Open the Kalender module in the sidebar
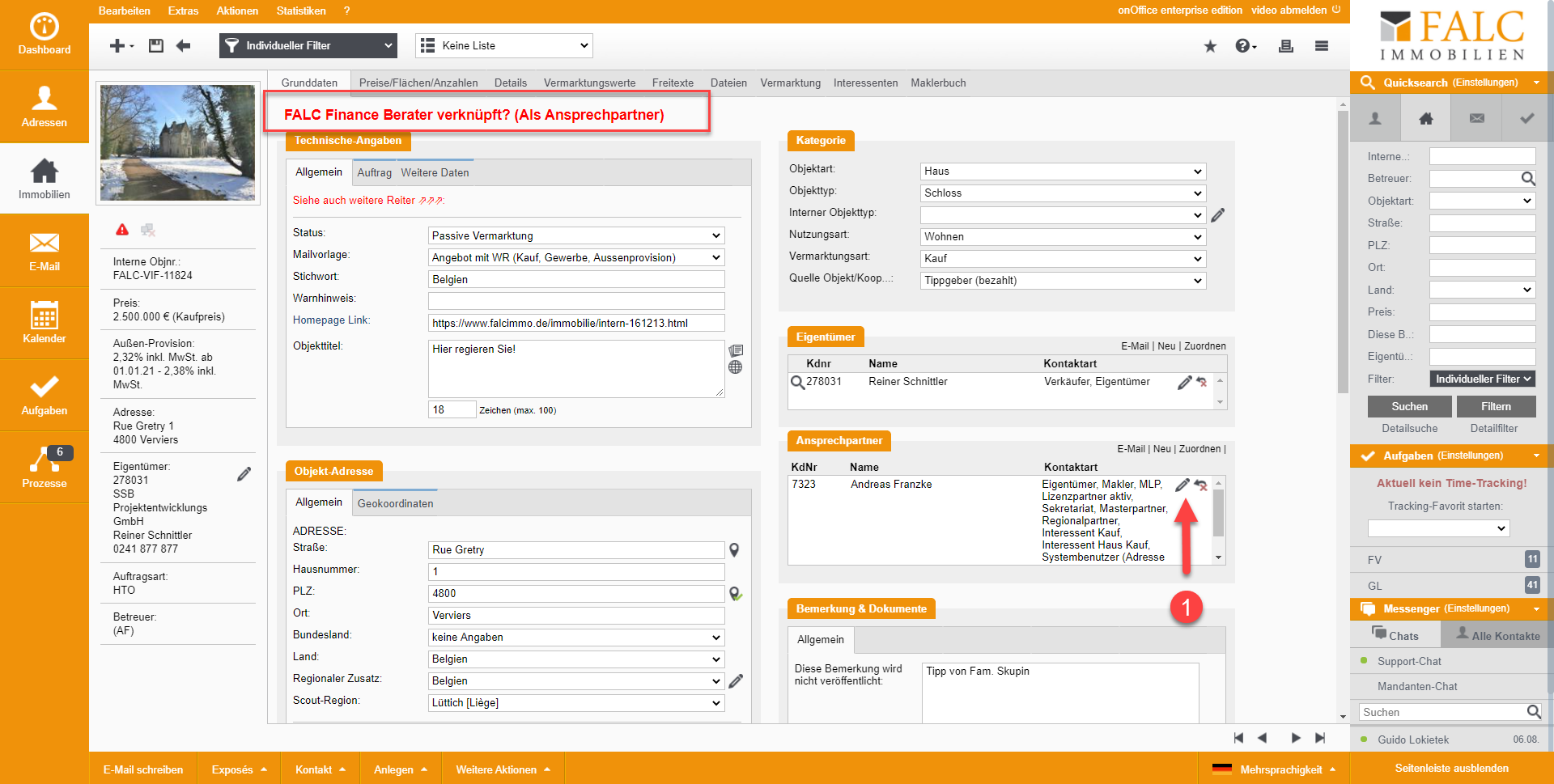The image size is (1554, 784). point(44,323)
